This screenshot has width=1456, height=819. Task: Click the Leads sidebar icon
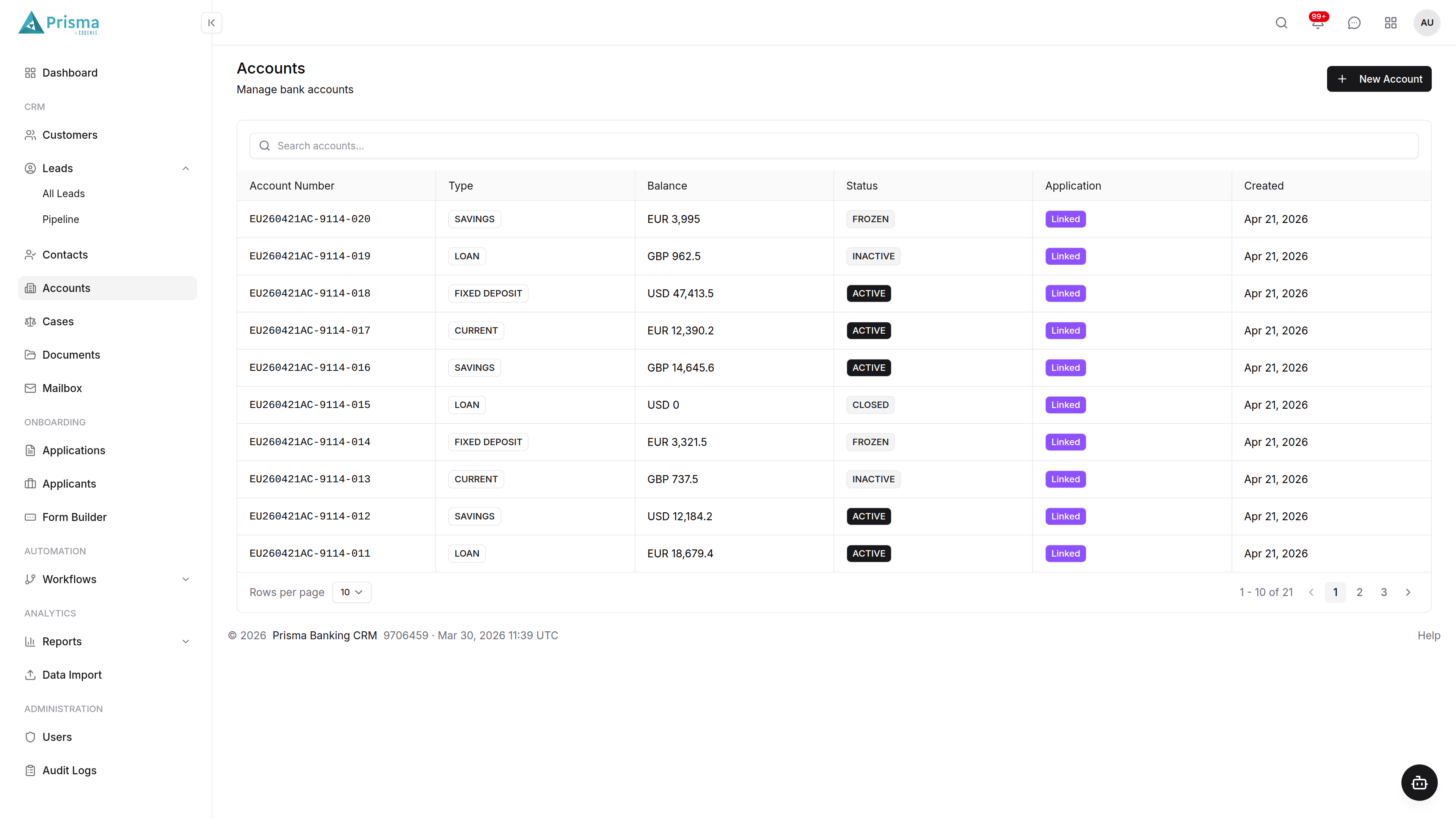30,168
